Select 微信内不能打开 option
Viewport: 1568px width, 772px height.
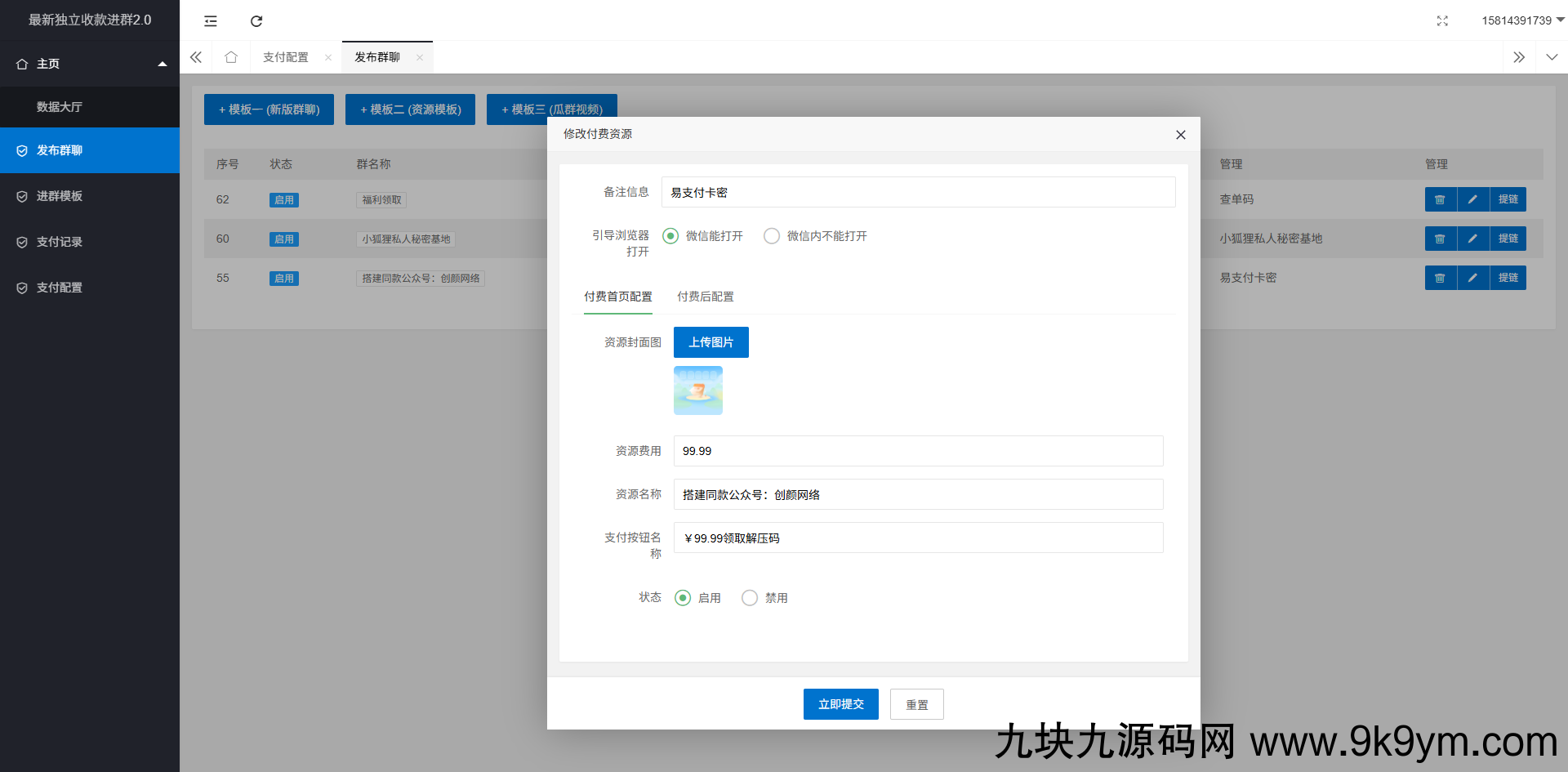tap(771, 236)
